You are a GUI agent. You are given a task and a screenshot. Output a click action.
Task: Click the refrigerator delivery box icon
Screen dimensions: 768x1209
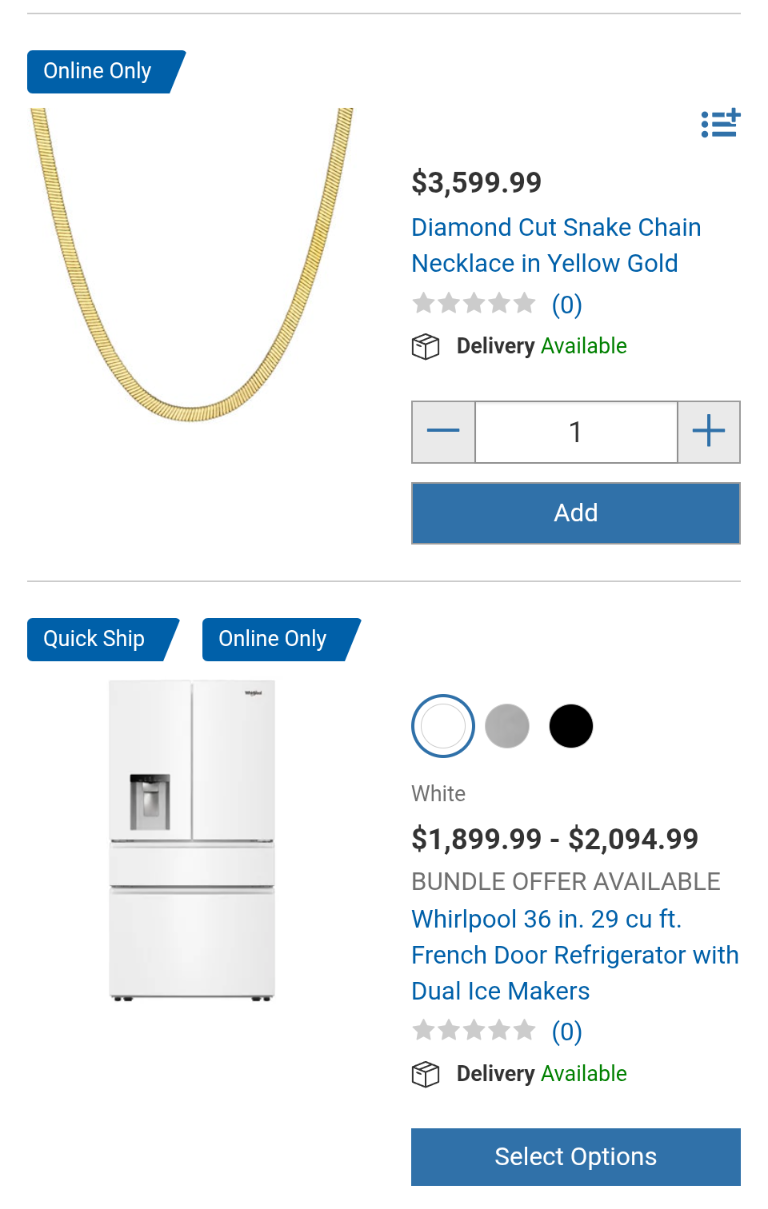click(x=426, y=1075)
